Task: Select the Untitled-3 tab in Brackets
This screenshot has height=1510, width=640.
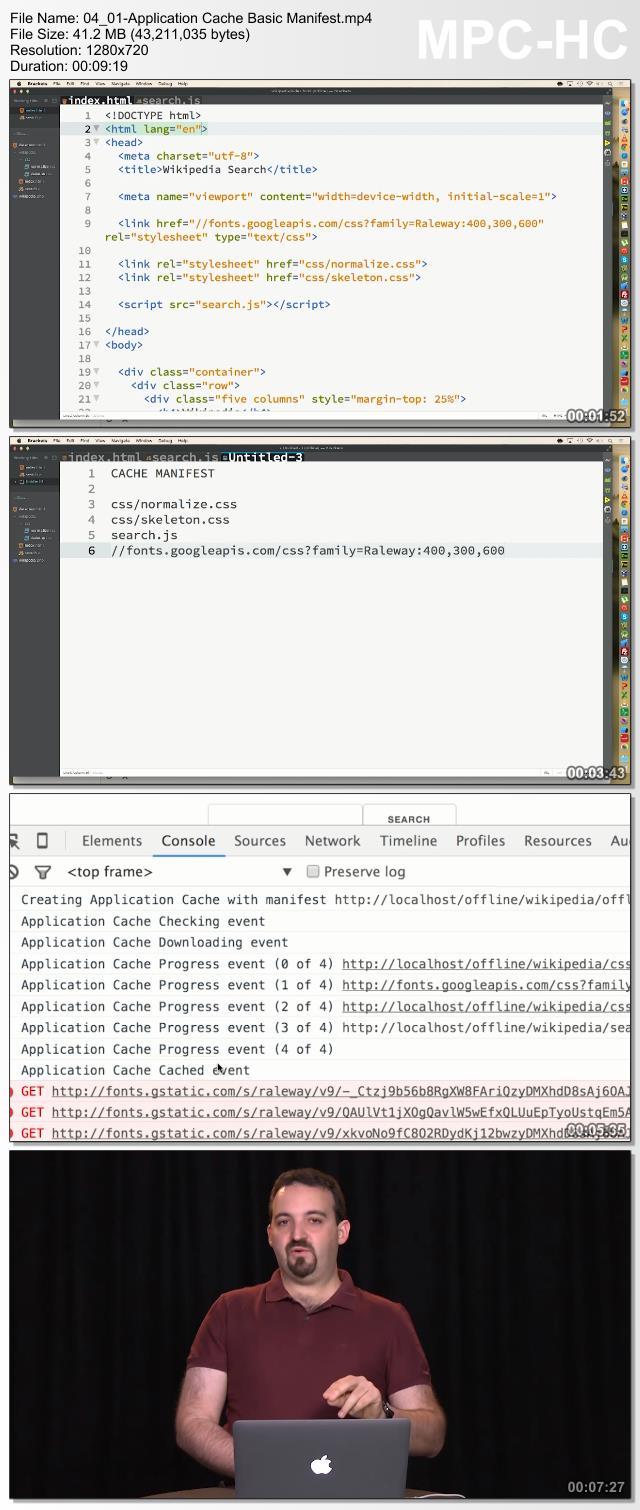Action: click(263, 457)
